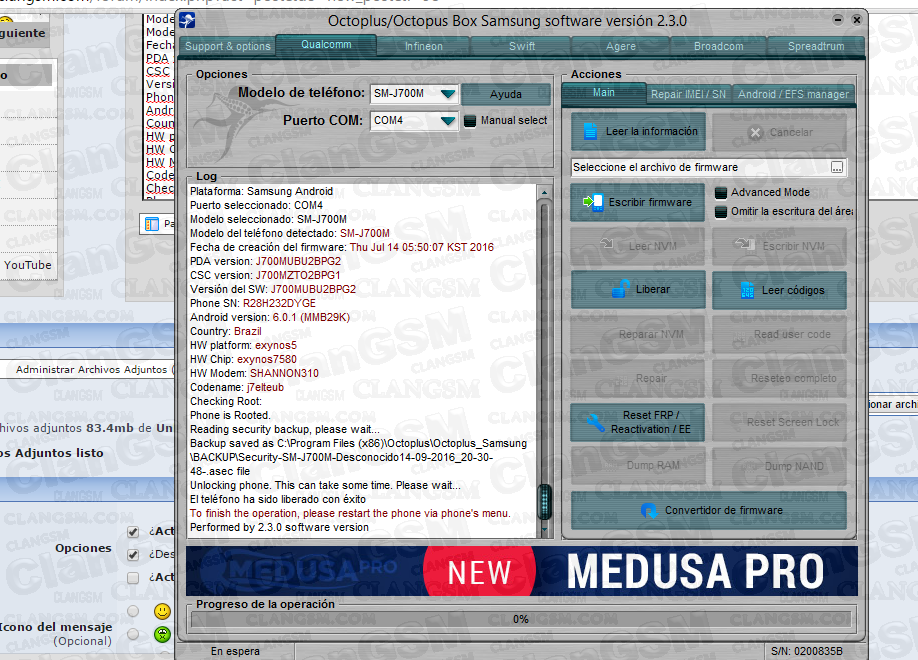Click the Reseteo completo button

click(780, 378)
